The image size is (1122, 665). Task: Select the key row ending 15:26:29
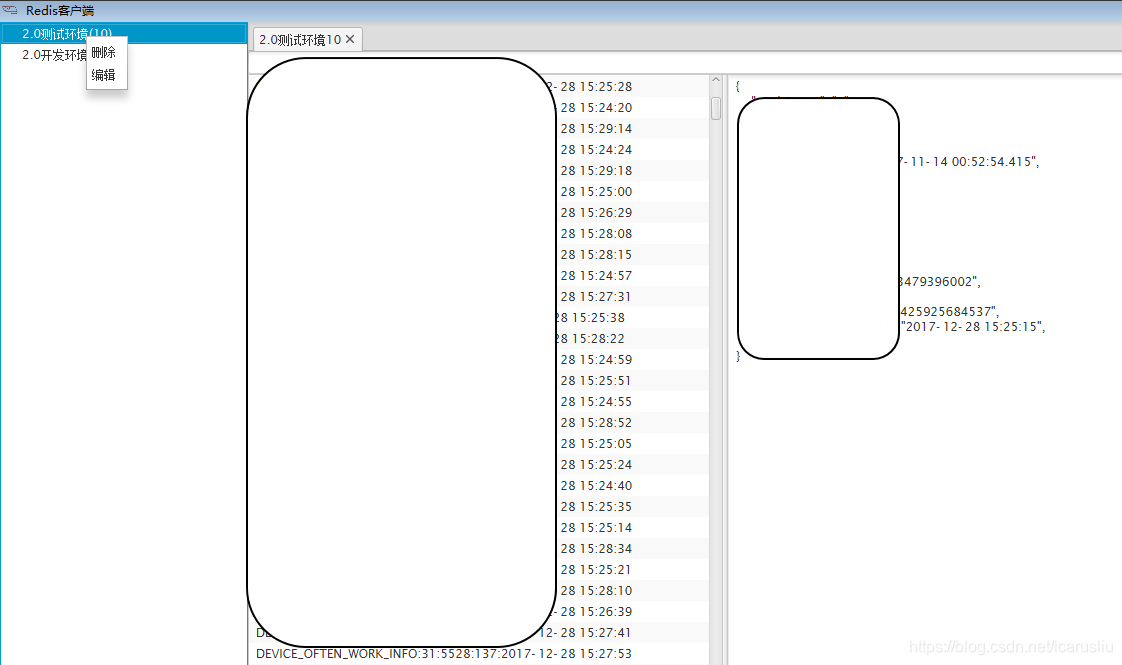[x=478, y=213]
